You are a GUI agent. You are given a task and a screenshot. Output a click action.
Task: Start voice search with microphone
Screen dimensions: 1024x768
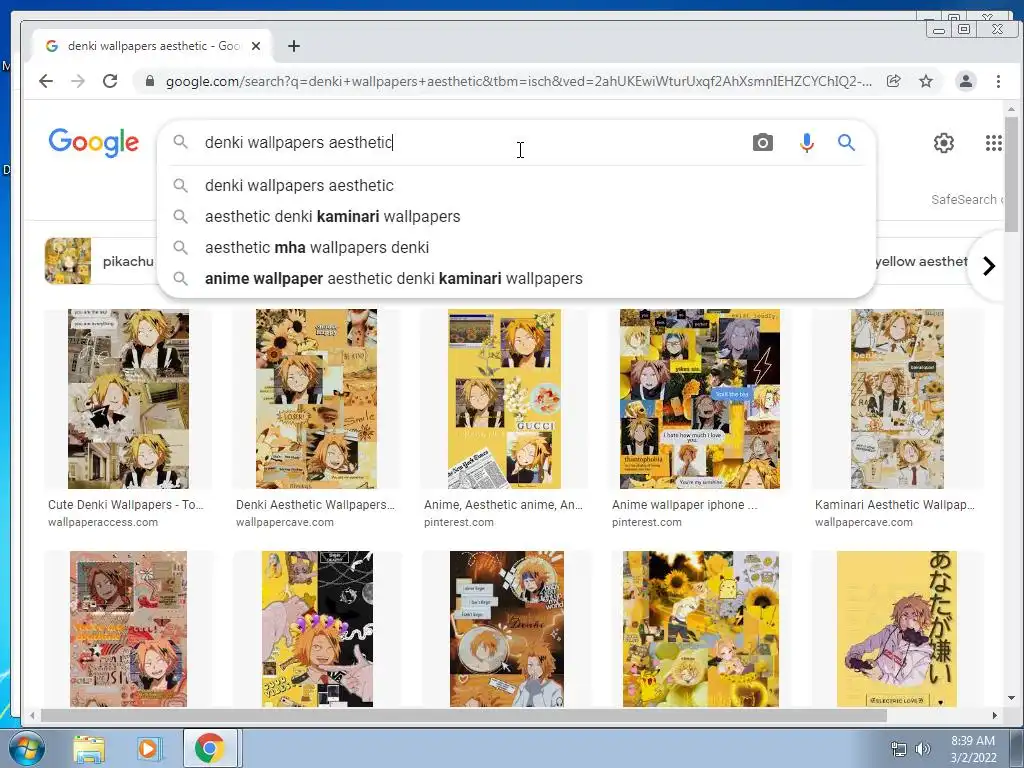click(x=807, y=142)
